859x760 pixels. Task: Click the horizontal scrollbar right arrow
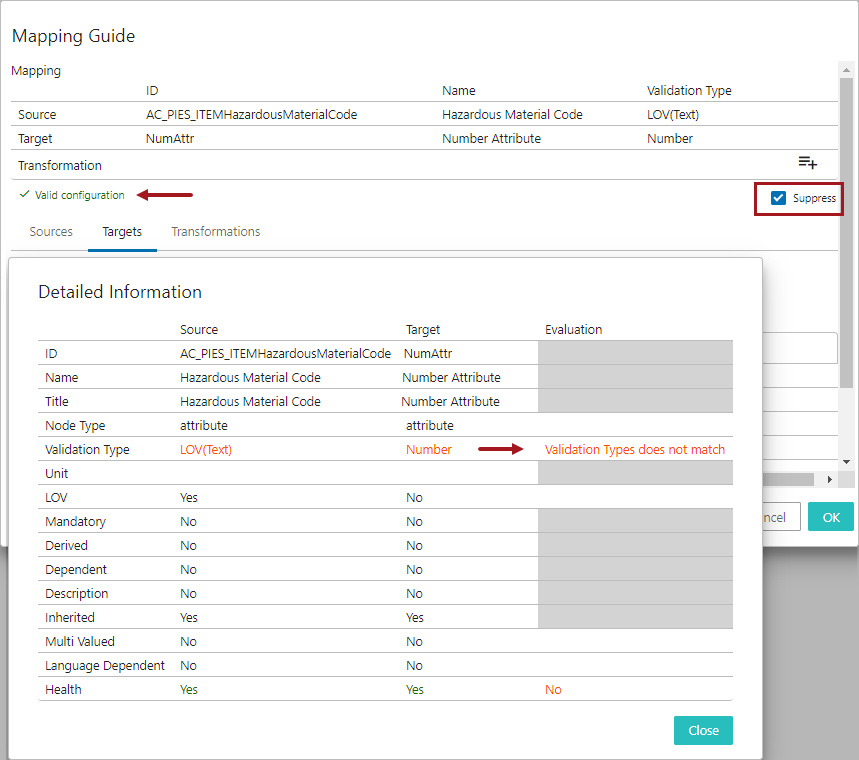829,480
